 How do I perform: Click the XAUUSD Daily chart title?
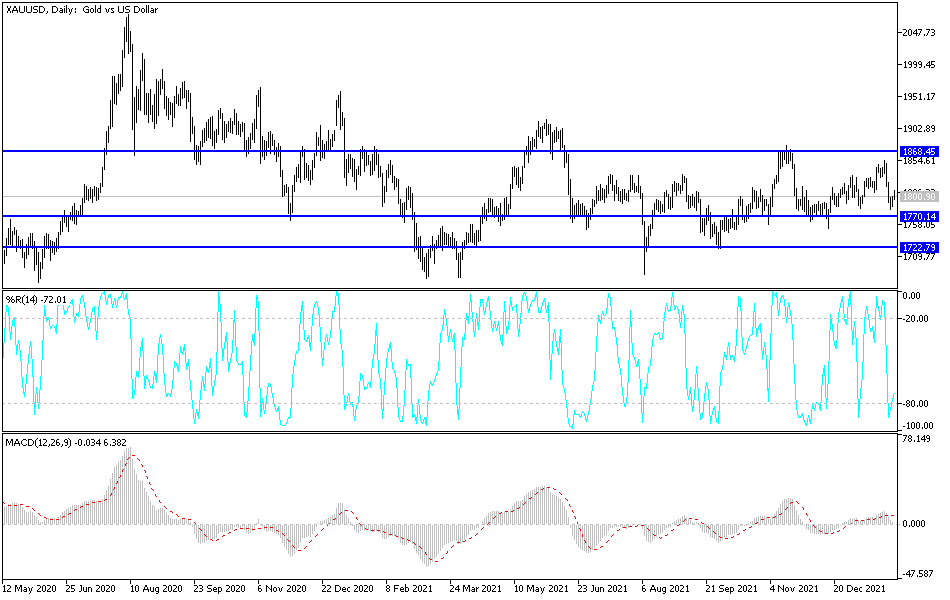click(x=82, y=10)
